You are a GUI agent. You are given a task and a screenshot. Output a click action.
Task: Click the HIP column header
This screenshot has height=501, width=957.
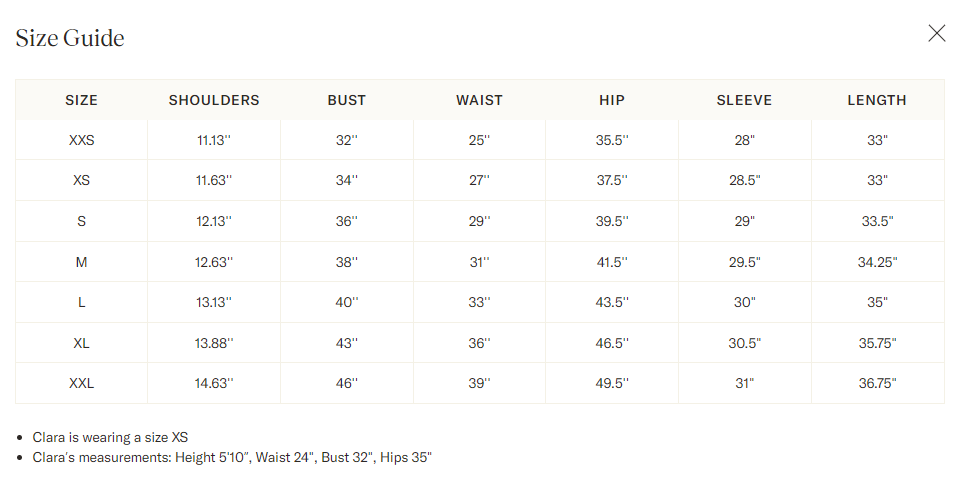coord(612,100)
